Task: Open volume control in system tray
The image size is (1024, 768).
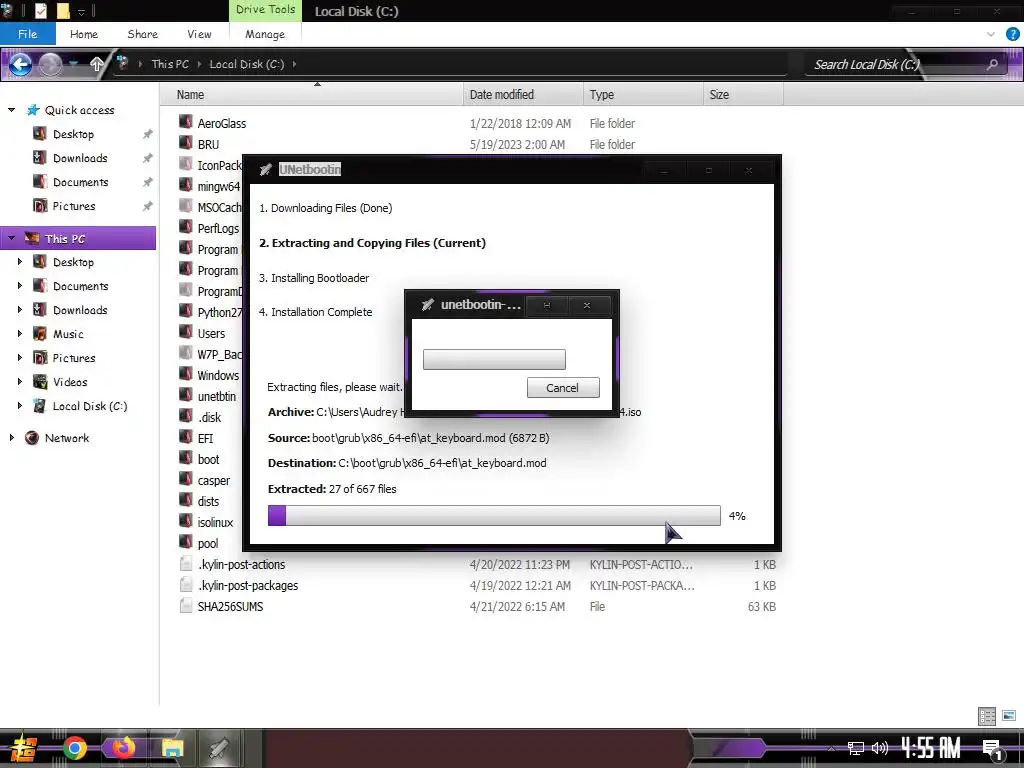Action: 880,748
